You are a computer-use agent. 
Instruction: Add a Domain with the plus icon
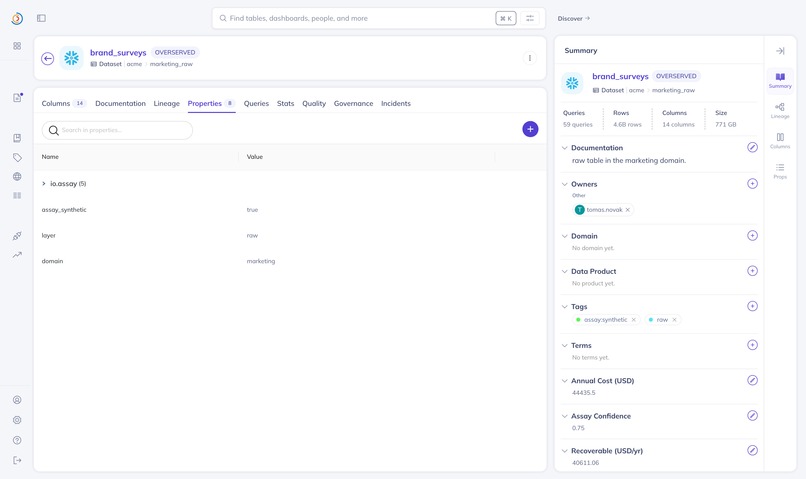tap(752, 235)
